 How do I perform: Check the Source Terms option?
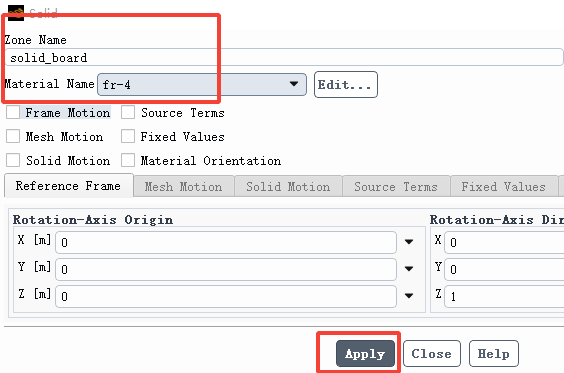pyautogui.click(x=128, y=113)
